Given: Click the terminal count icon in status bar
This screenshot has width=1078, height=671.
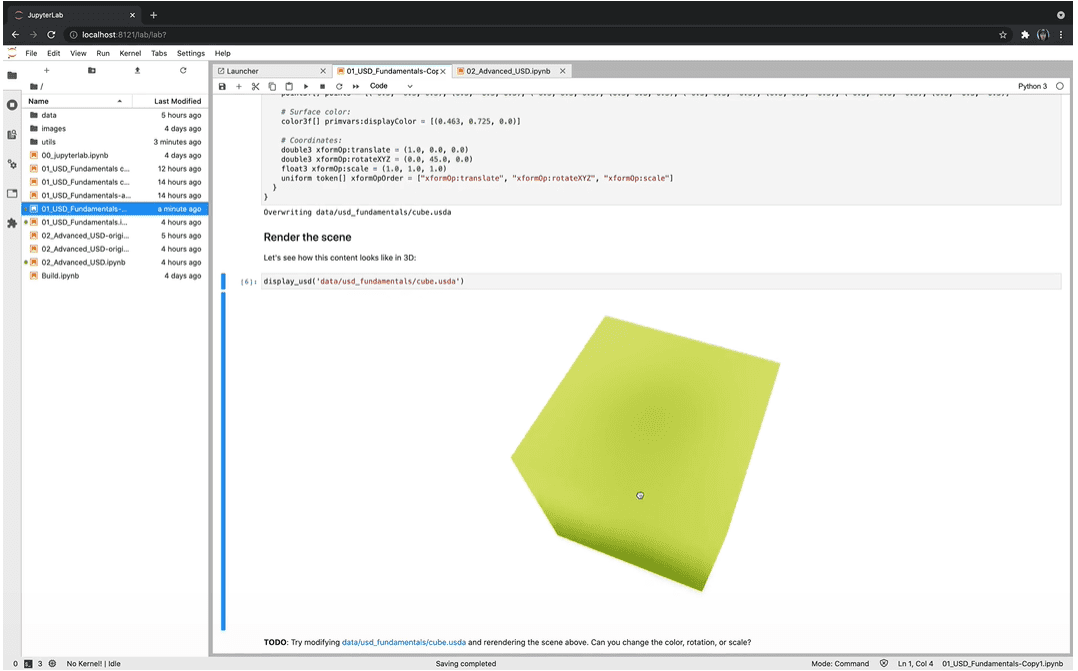Looking at the screenshot, I should click(28, 664).
